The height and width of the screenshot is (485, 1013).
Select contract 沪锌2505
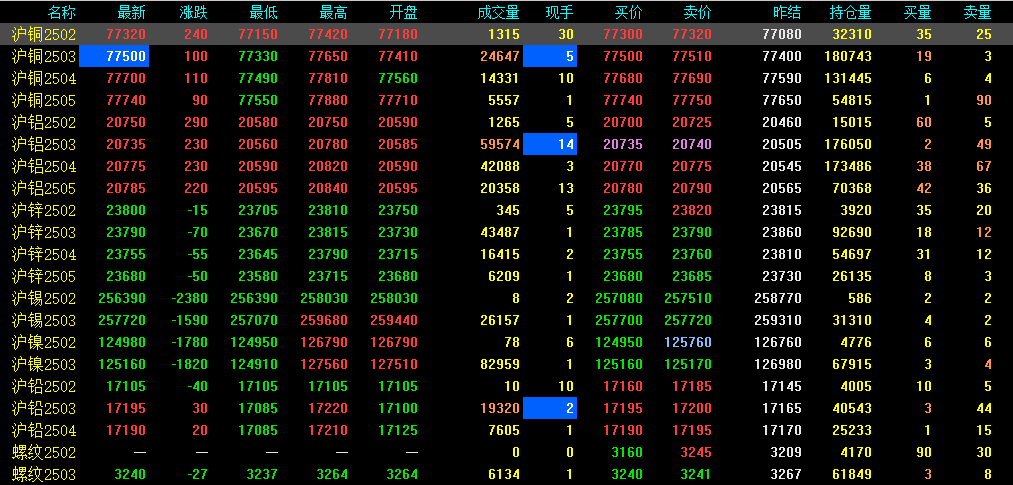pyautogui.click(x=44, y=276)
